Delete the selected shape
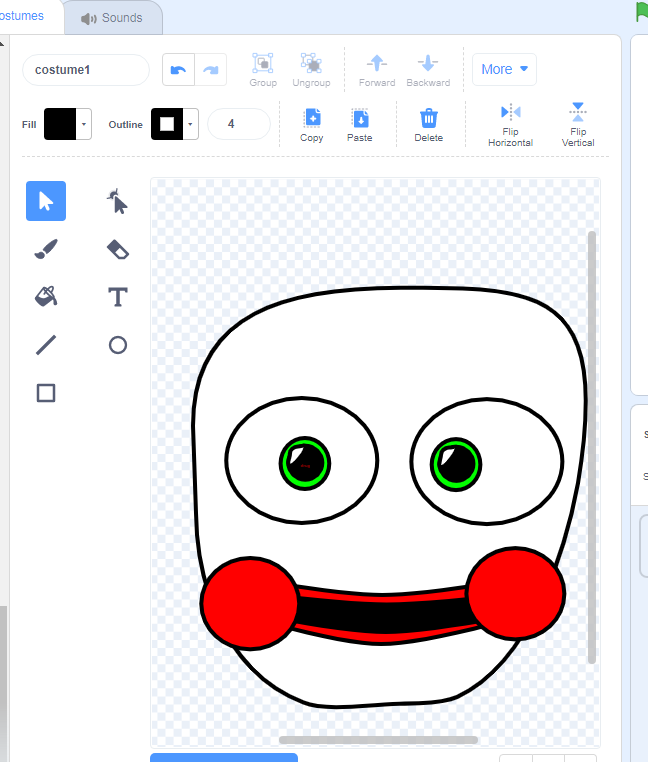This screenshot has height=762, width=648. pyautogui.click(x=428, y=125)
